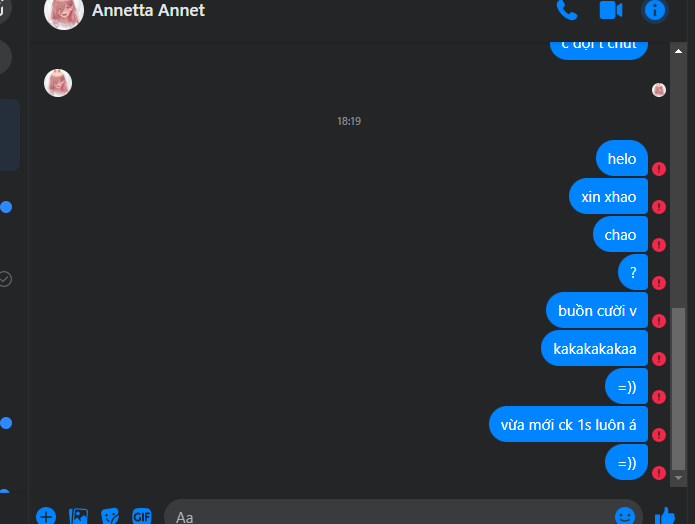The height and width of the screenshot is (524, 695).
Task: Open the GIF picker
Action: tap(142, 516)
